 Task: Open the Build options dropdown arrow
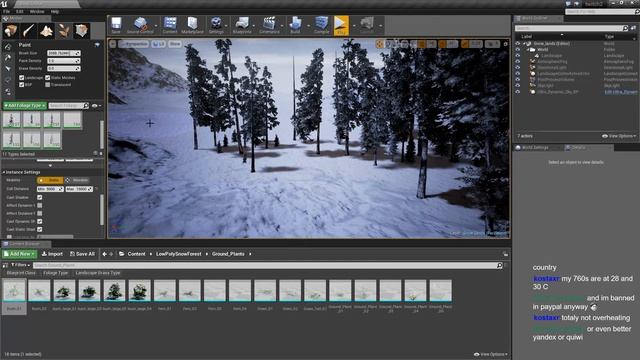pyautogui.click(x=308, y=26)
